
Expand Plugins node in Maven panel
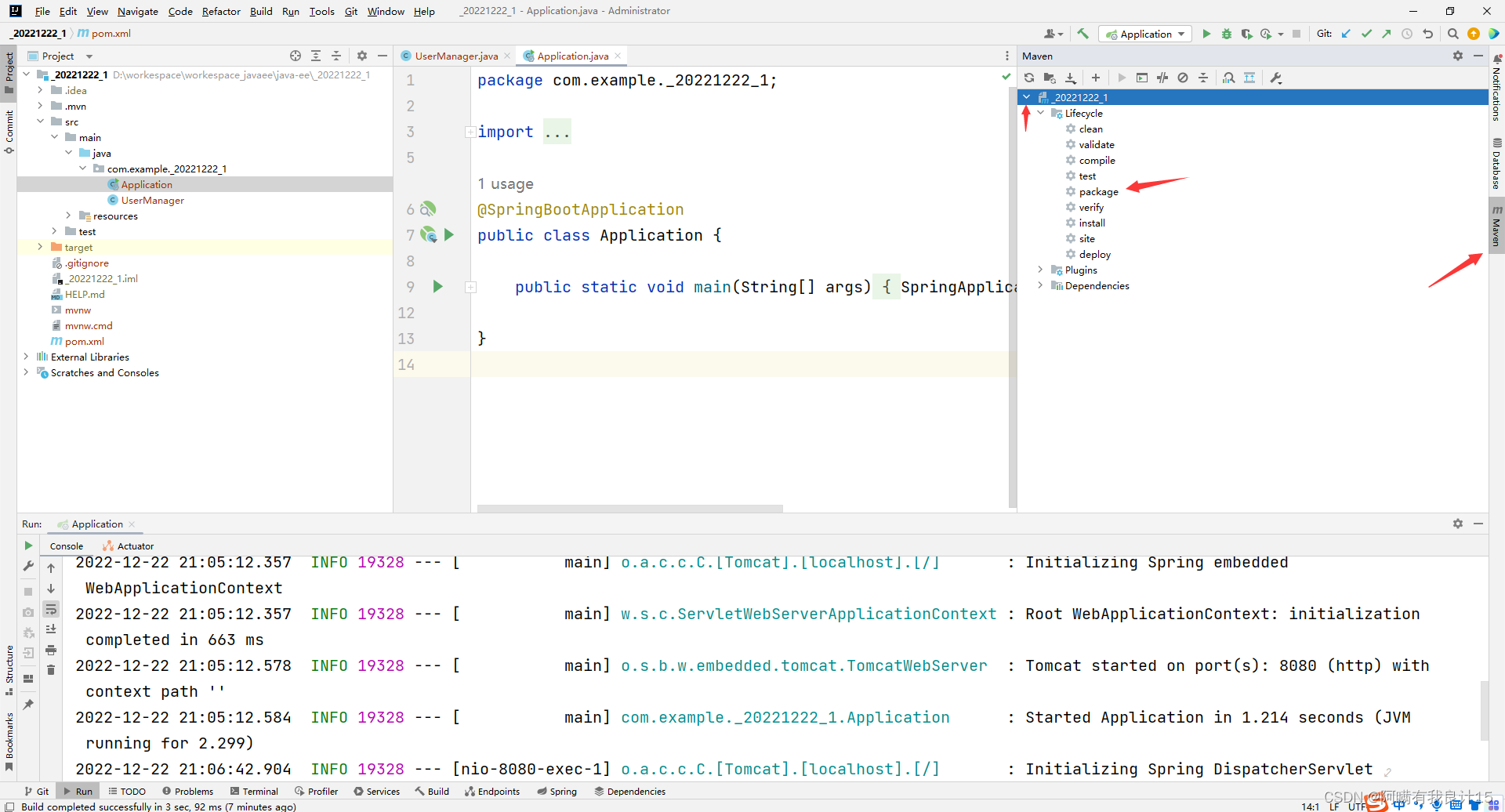click(x=1040, y=270)
